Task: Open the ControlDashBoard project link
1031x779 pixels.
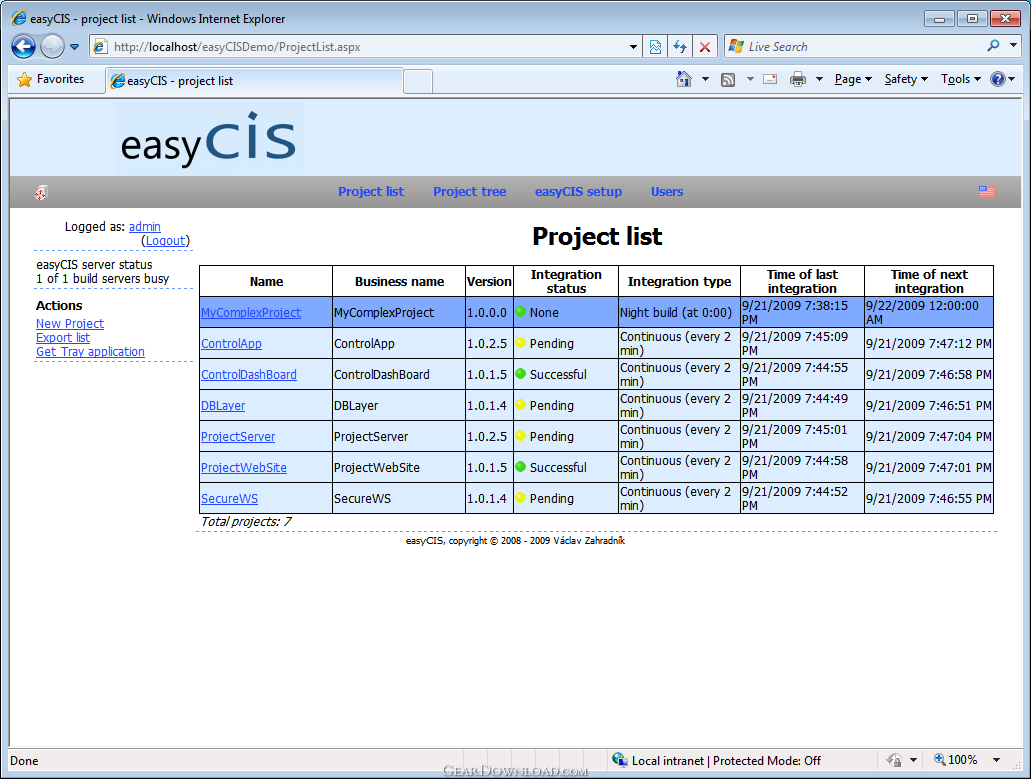Action: pos(249,375)
